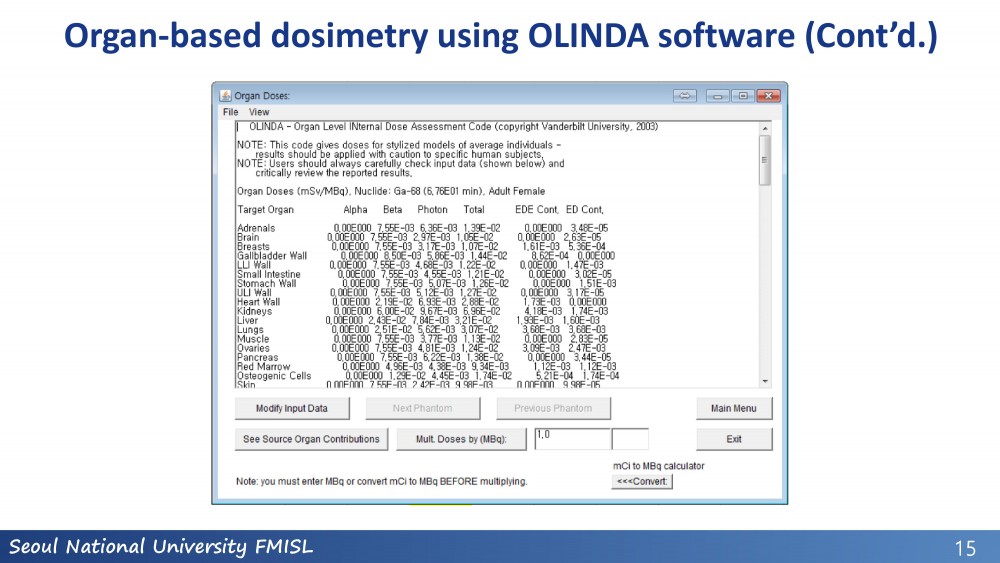Click the grayed-out Next Phantom button
The height and width of the screenshot is (563, 1000).
pos(423,408)
